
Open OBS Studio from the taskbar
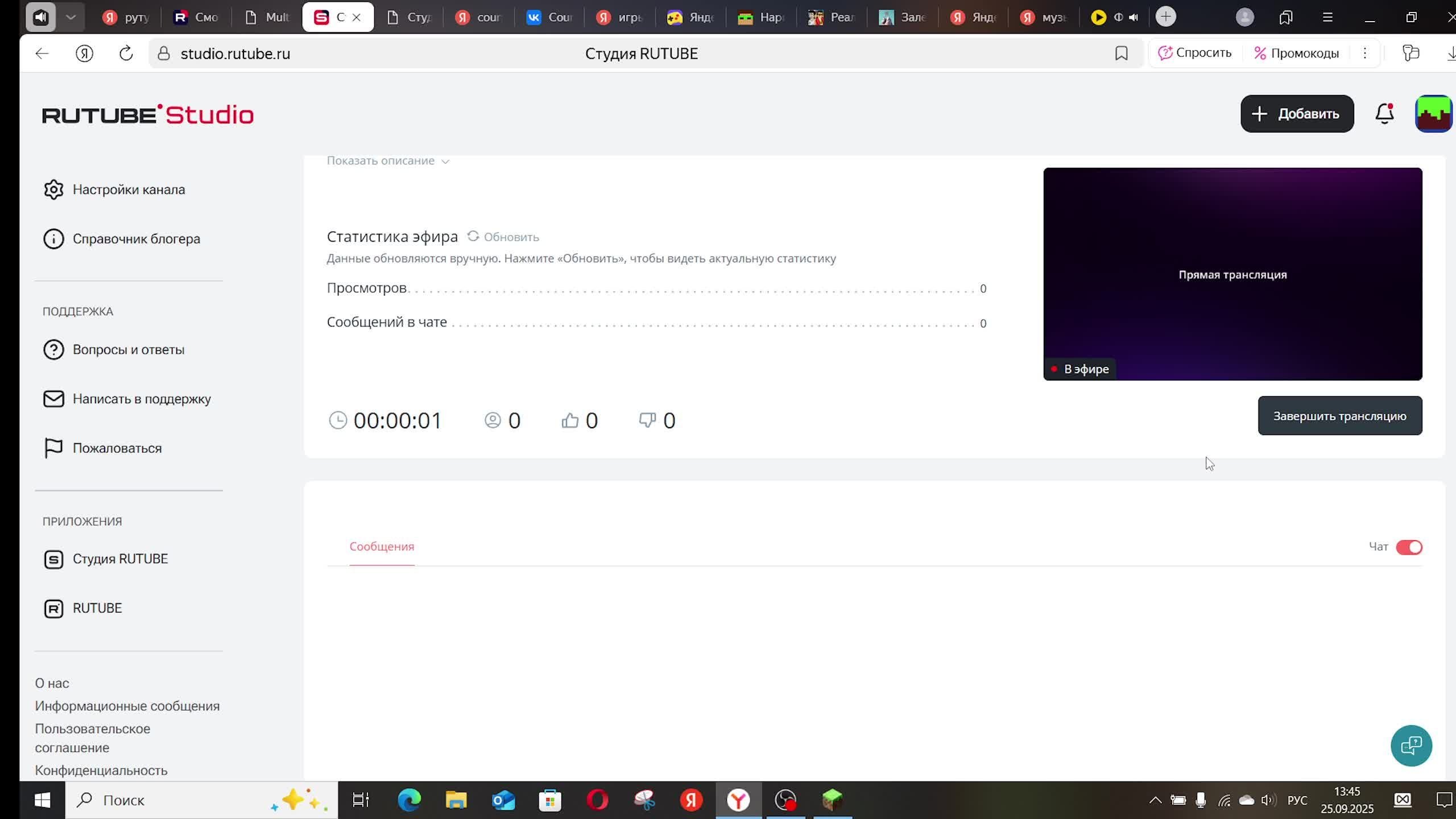tap(785, 800)
